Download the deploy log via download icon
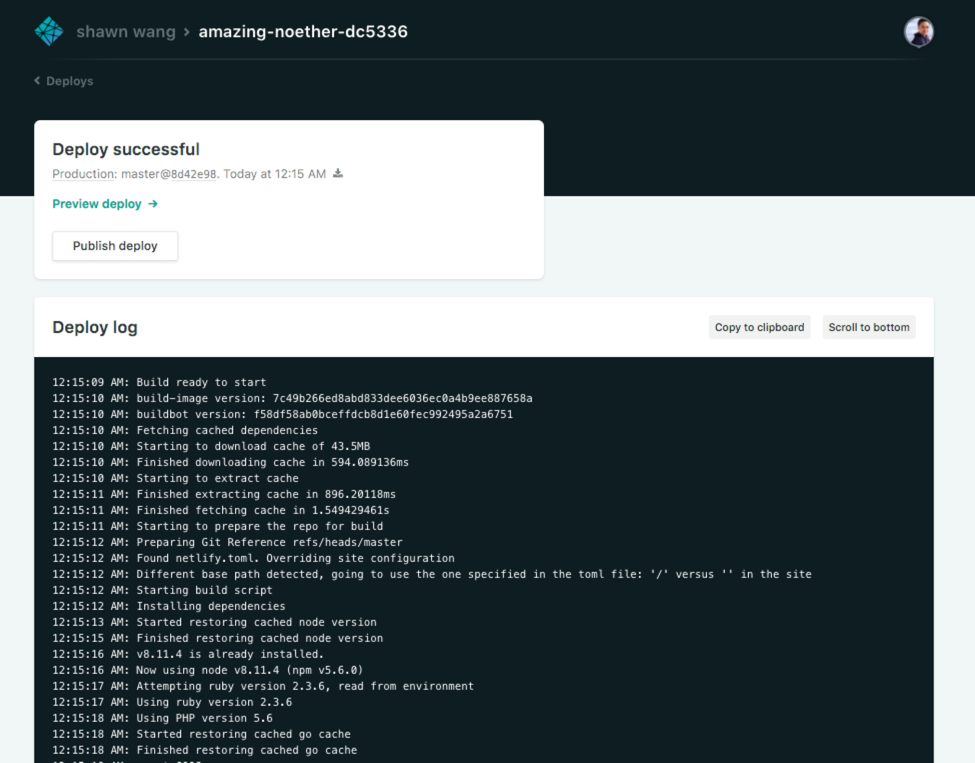Screen dimensions: 975x763 [336, 172]
